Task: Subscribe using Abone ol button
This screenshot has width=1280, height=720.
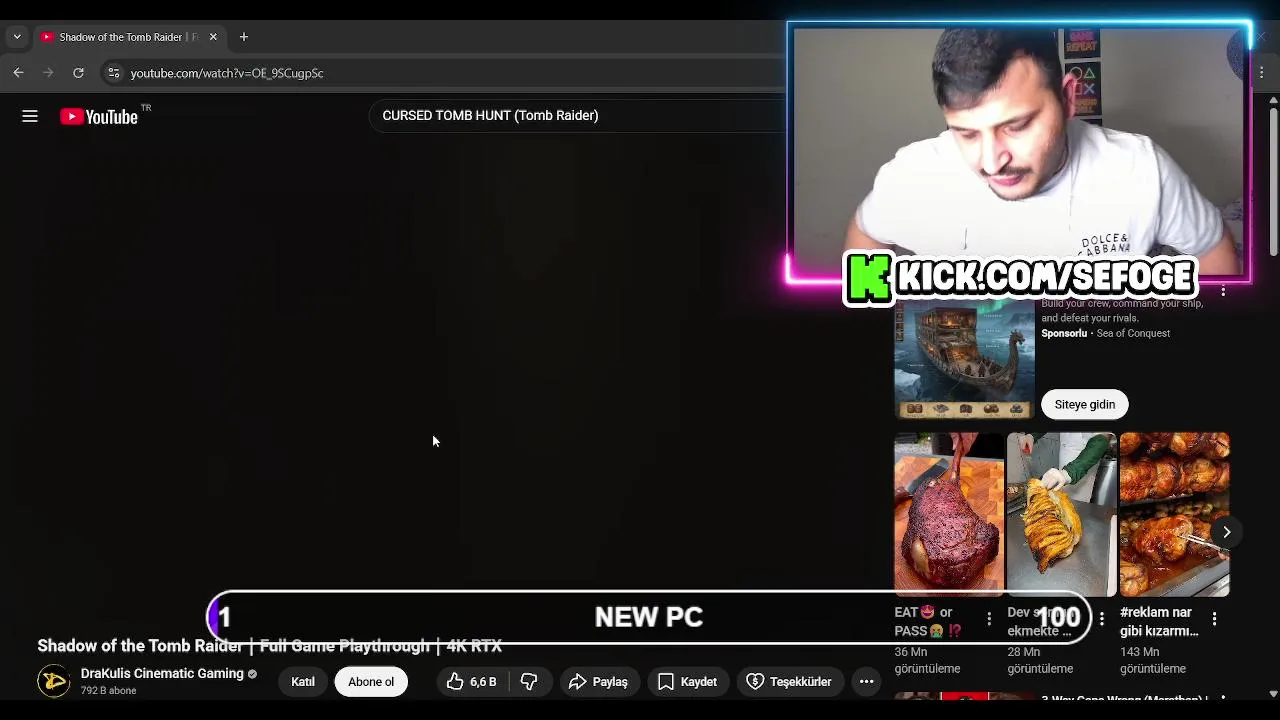Action: click(371, 682)
